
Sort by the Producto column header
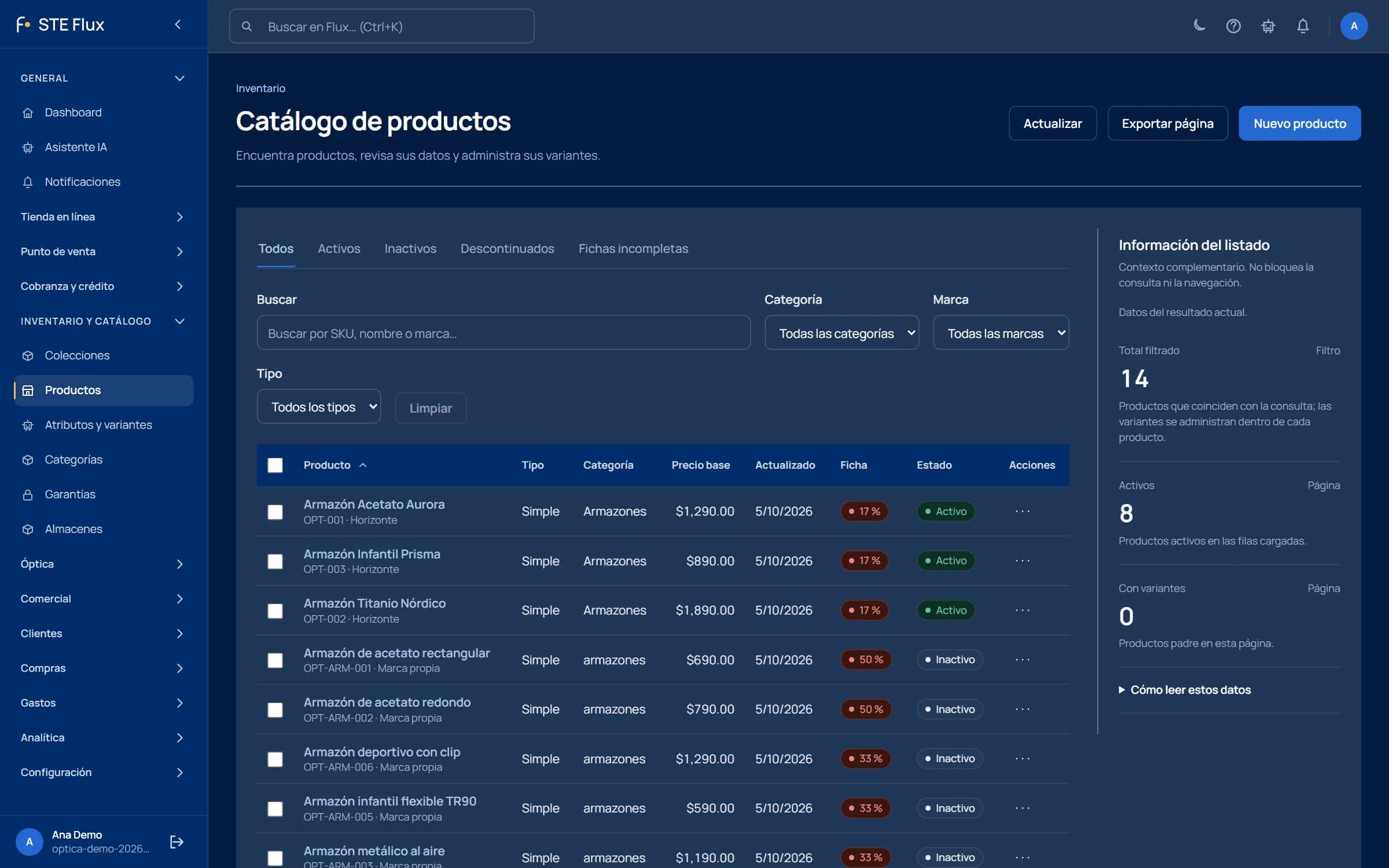(335, 465)
